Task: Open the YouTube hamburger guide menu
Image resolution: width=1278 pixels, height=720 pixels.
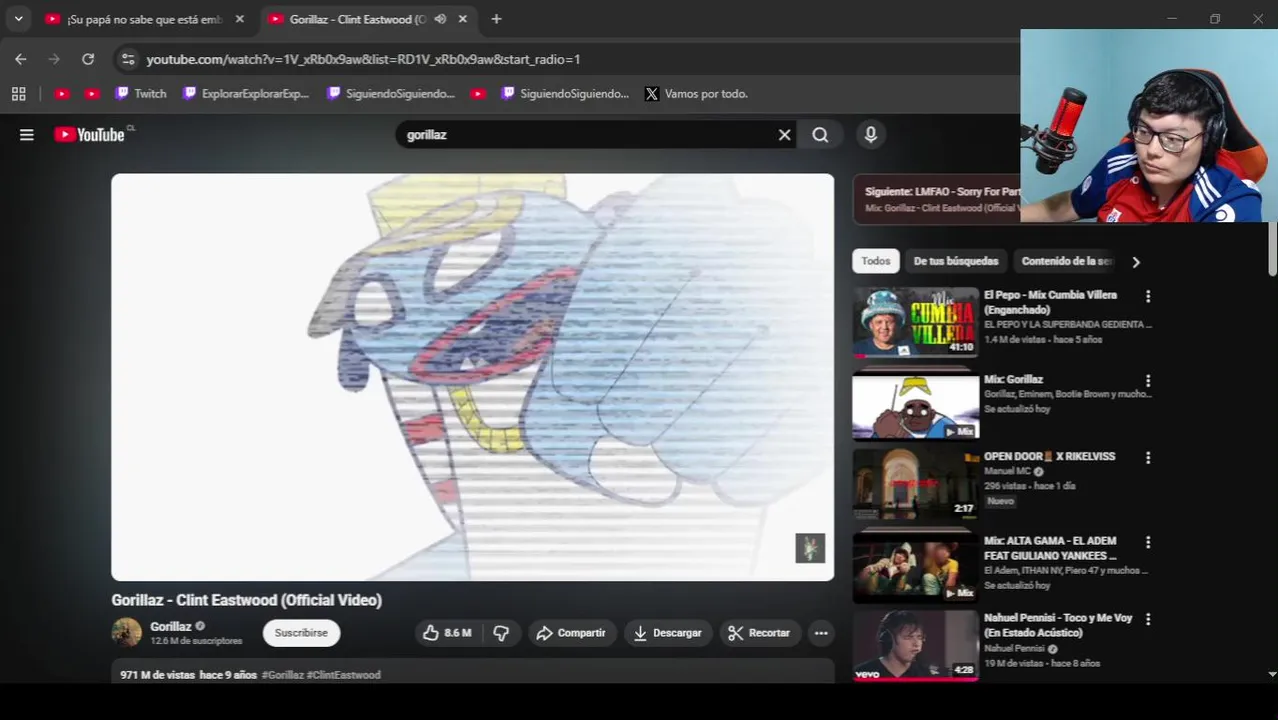Action: tap(27, 134)
